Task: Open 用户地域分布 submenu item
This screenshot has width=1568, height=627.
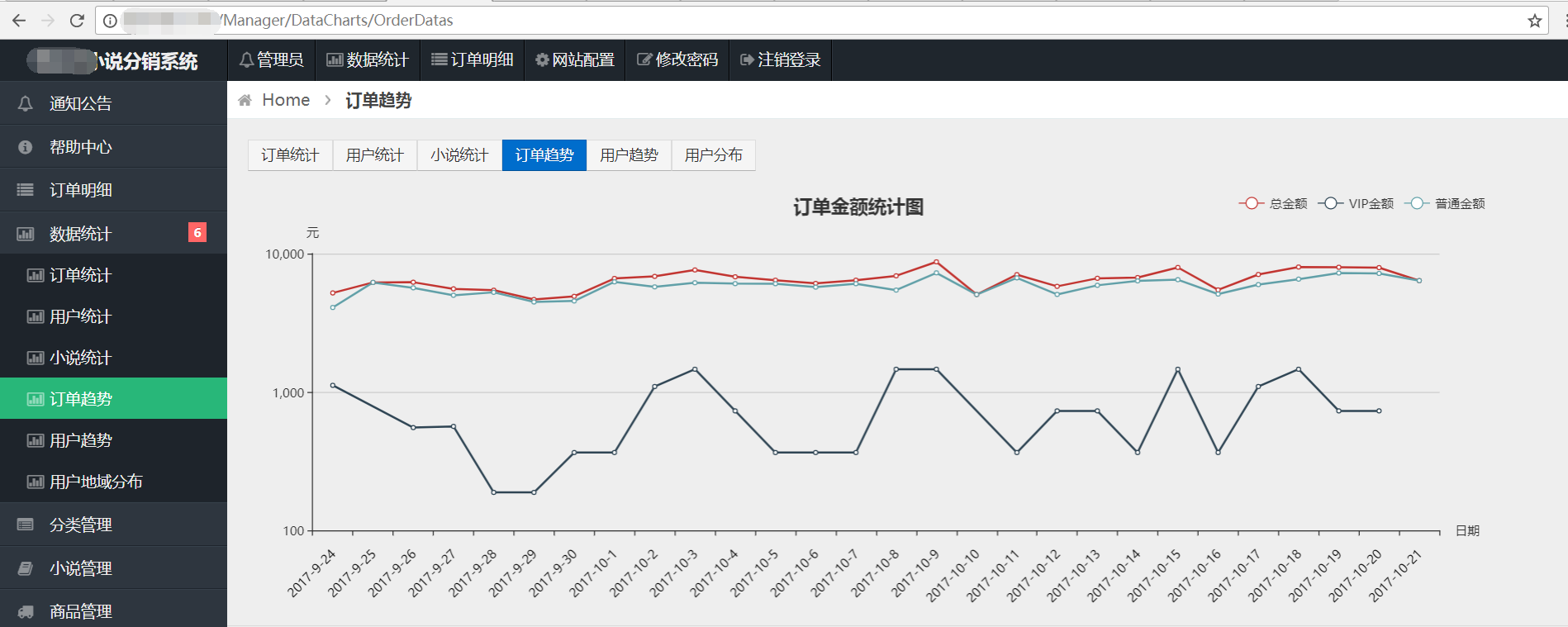Action: pos(113,482)
